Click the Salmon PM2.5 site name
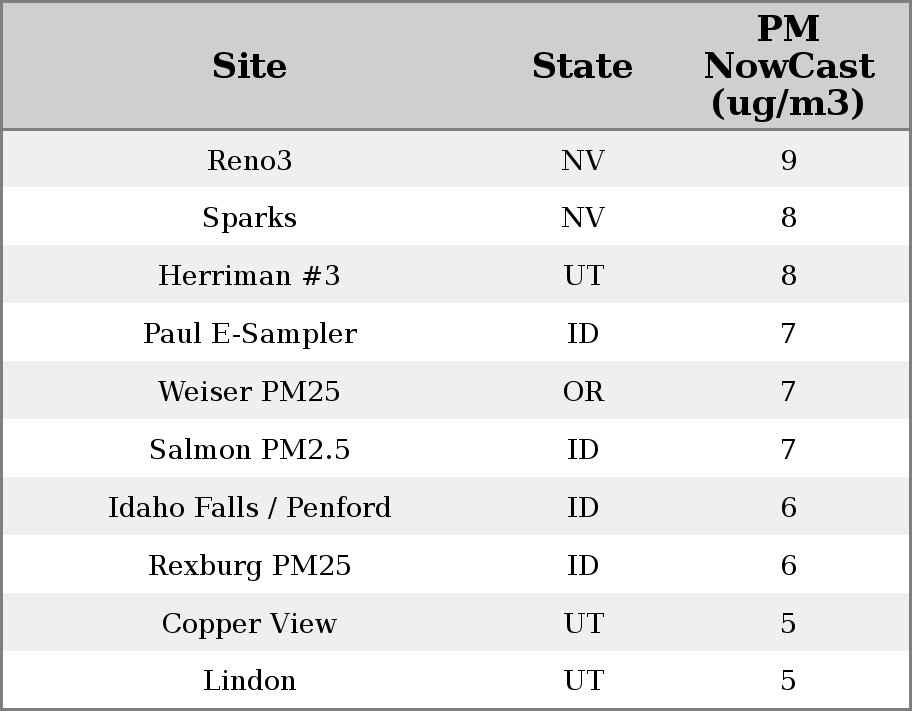The image size is (912, 711). coord(249,450)
